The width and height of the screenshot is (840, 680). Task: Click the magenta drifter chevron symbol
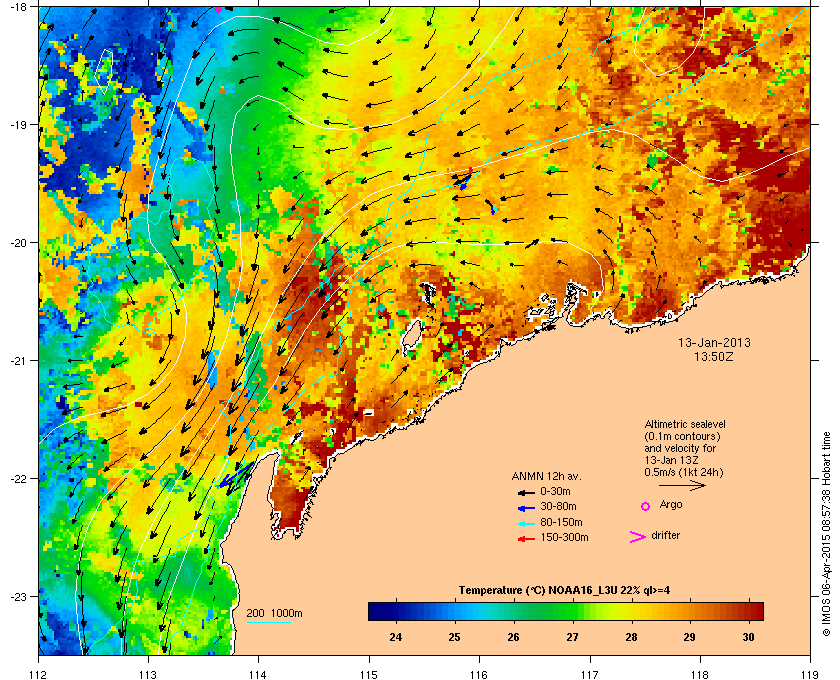click(x=638, y=537)
